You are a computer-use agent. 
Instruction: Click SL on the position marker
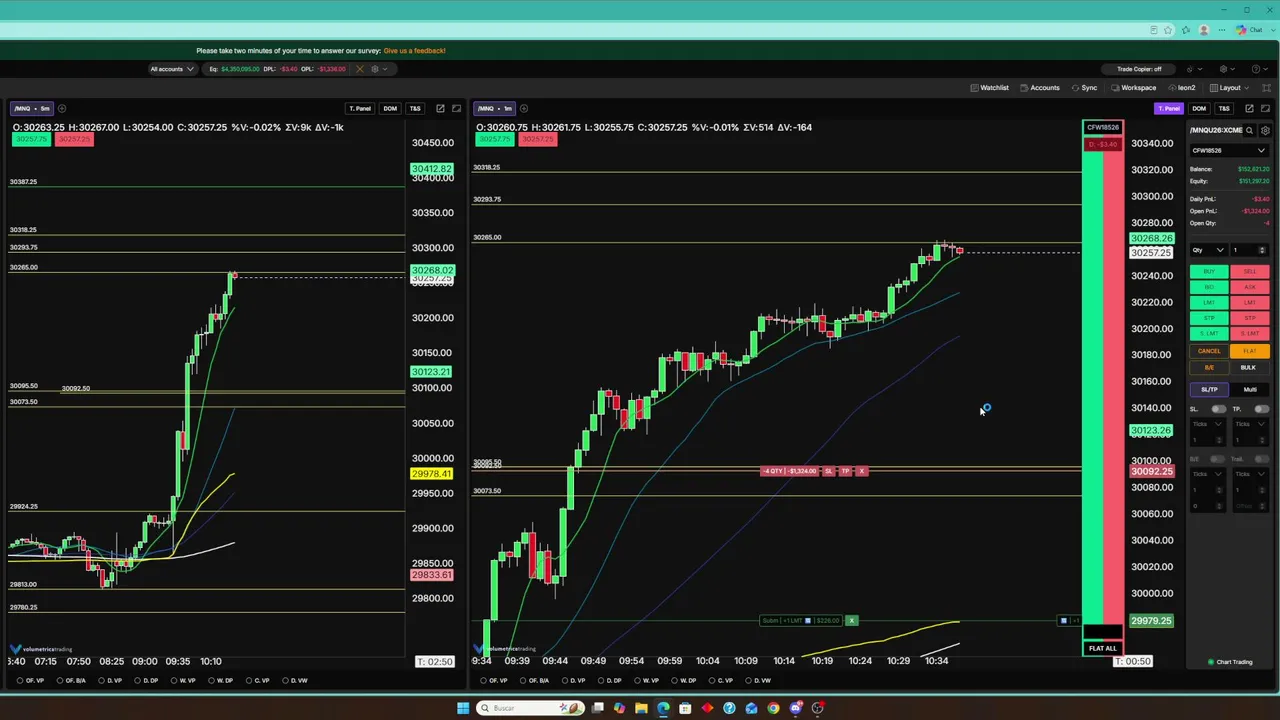click(x=828, y=471)
